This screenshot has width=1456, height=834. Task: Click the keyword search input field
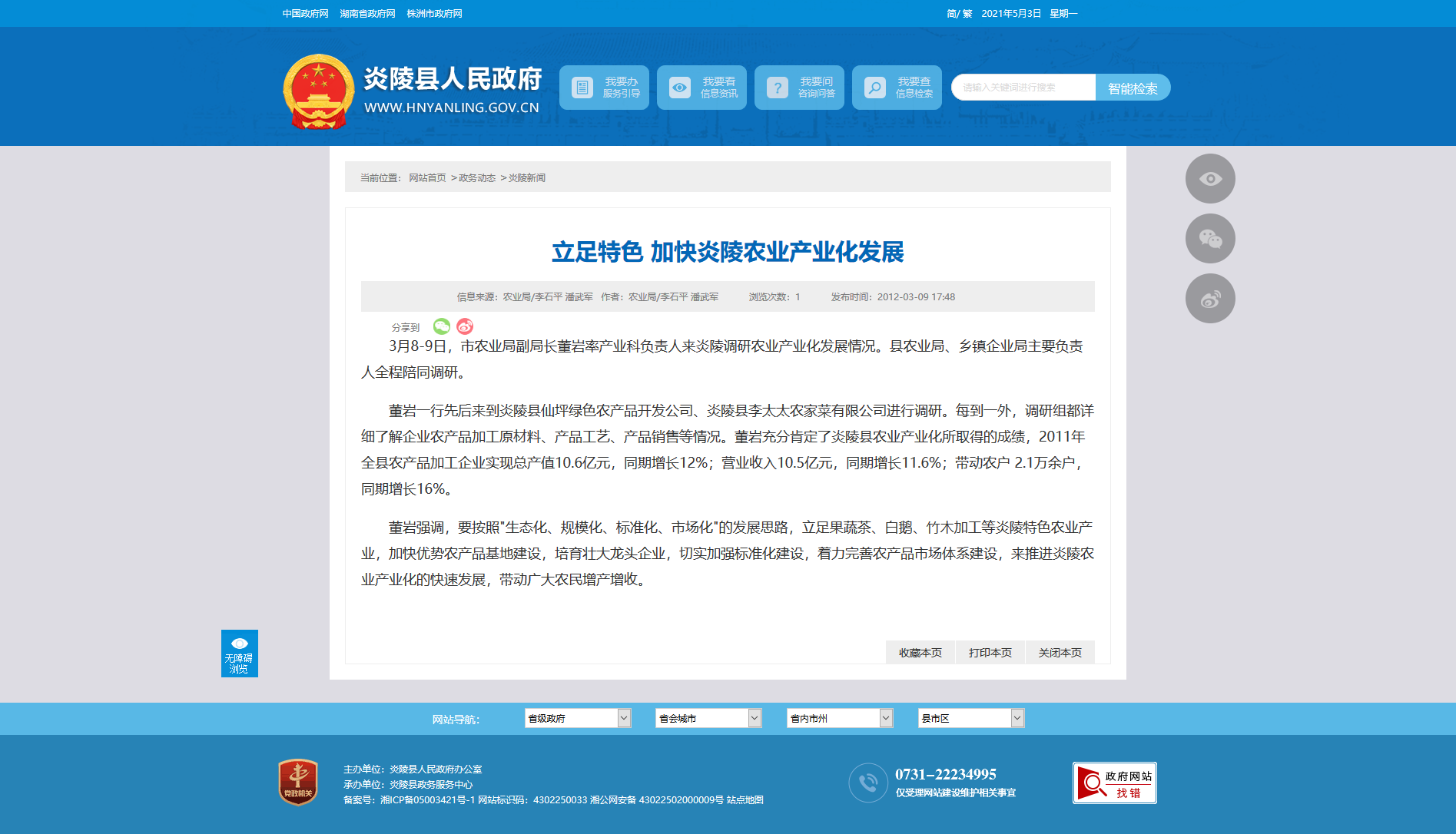click(1023, 88)
